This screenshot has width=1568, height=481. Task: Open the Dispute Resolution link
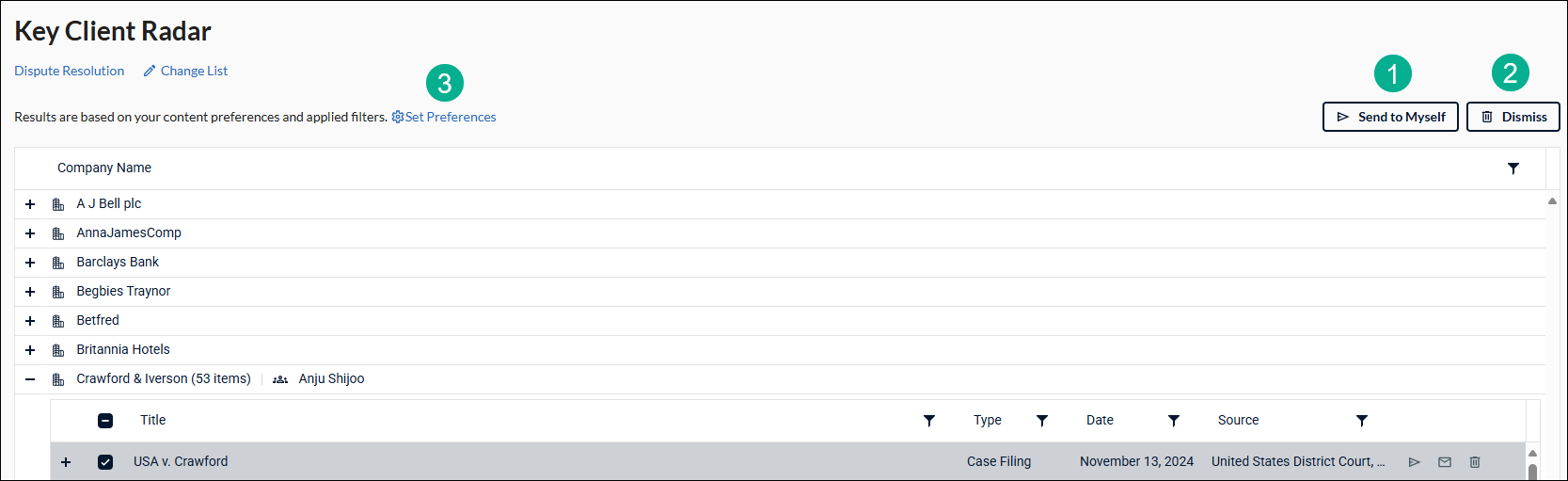coord(69,71)
